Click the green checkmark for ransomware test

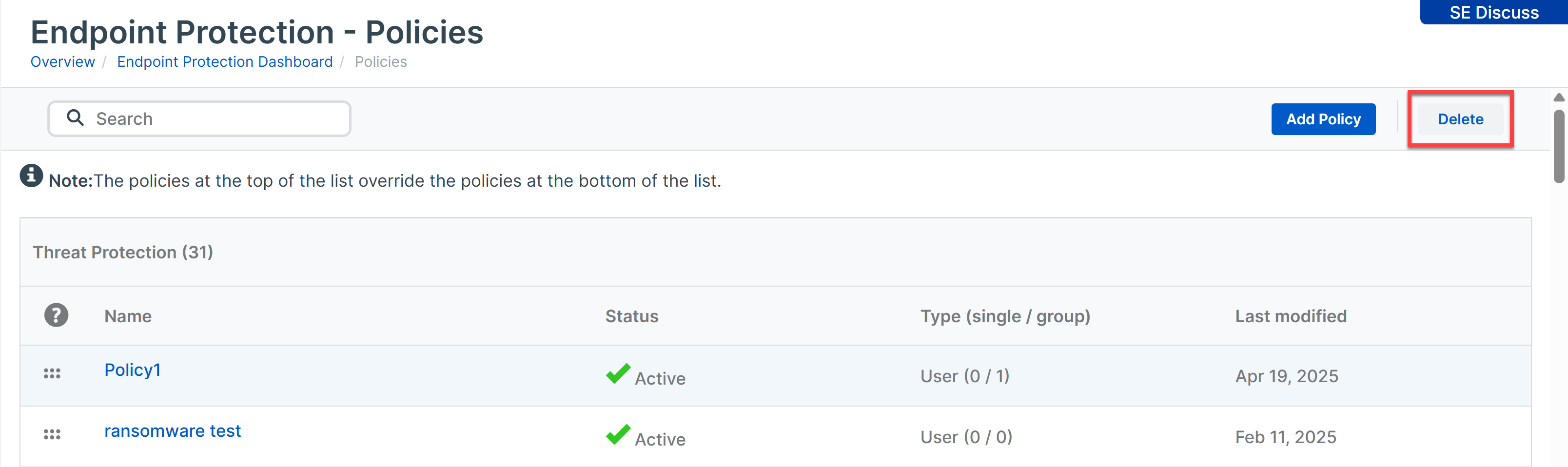pyautogui.click(x=618, y=434)
